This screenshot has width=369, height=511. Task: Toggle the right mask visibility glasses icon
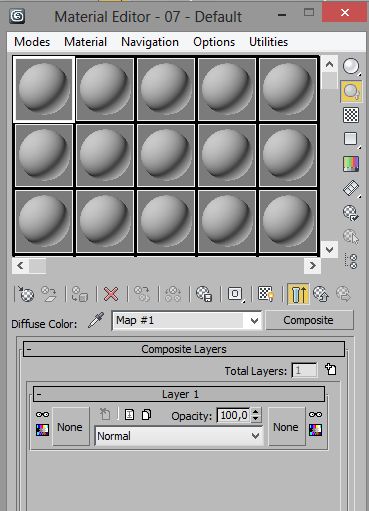pos(315,415)
